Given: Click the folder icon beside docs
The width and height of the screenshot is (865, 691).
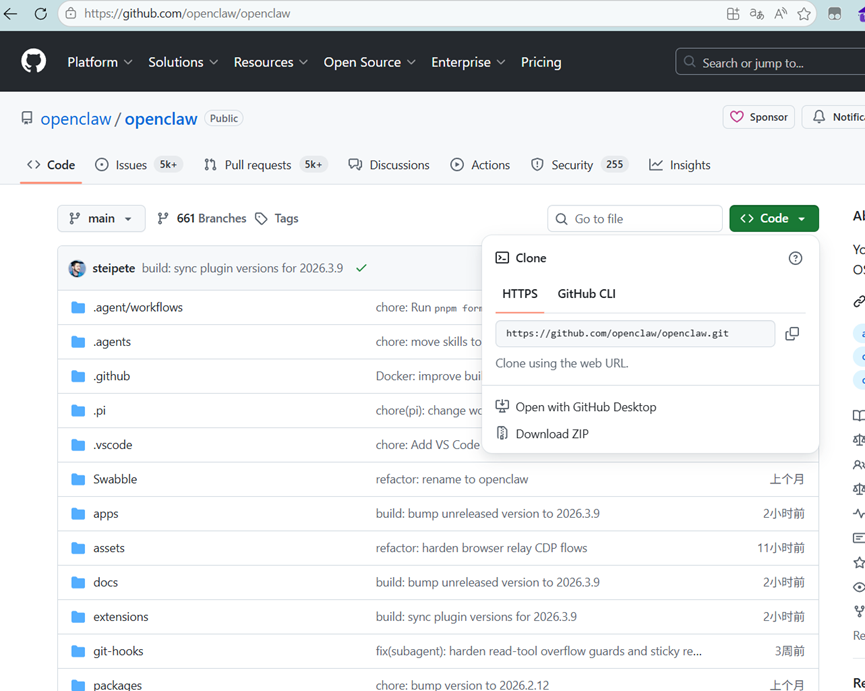Looking at the screenshot, I should (78, 582).
